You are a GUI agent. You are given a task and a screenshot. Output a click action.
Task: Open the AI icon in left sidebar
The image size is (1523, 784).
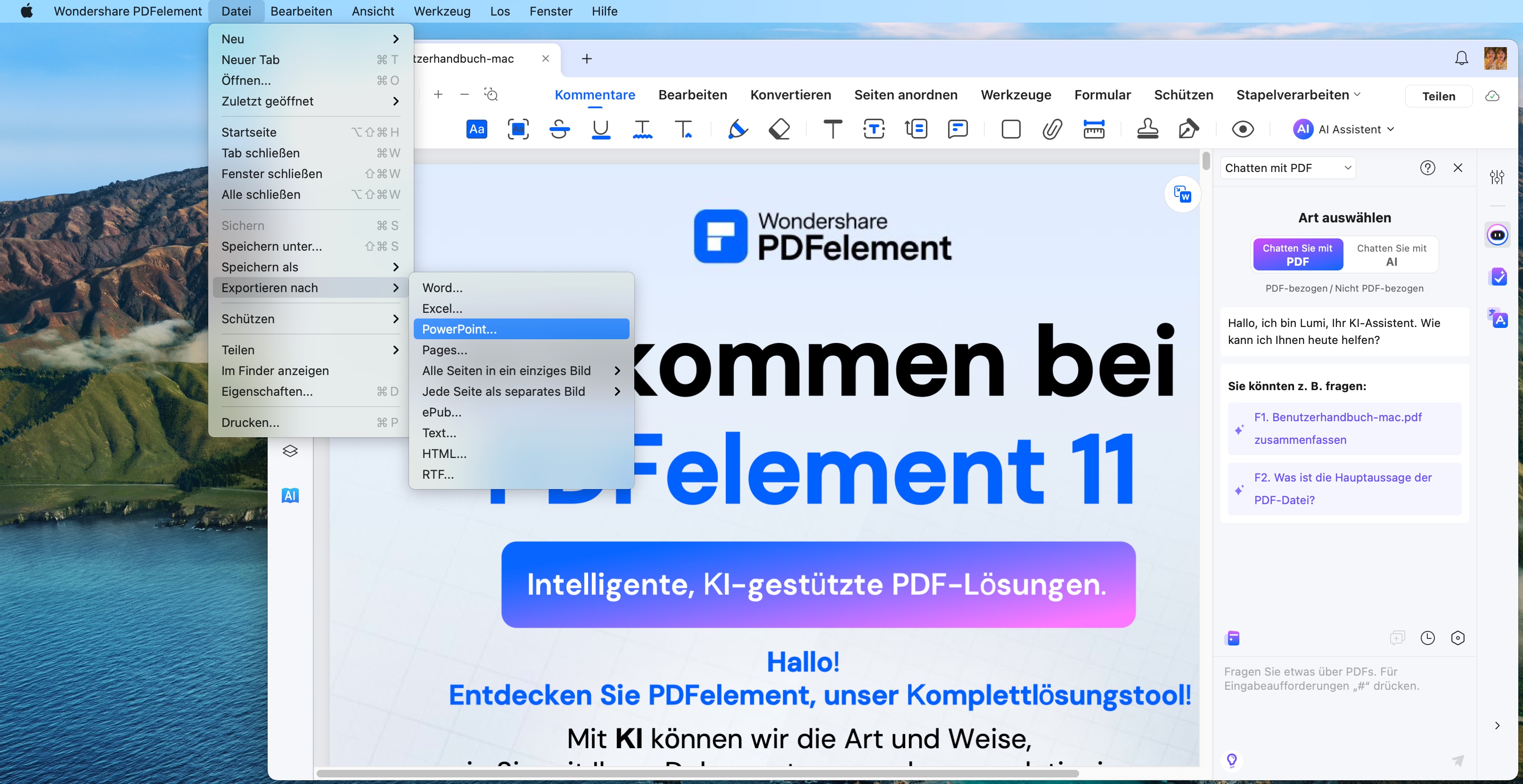click(290, 495)
